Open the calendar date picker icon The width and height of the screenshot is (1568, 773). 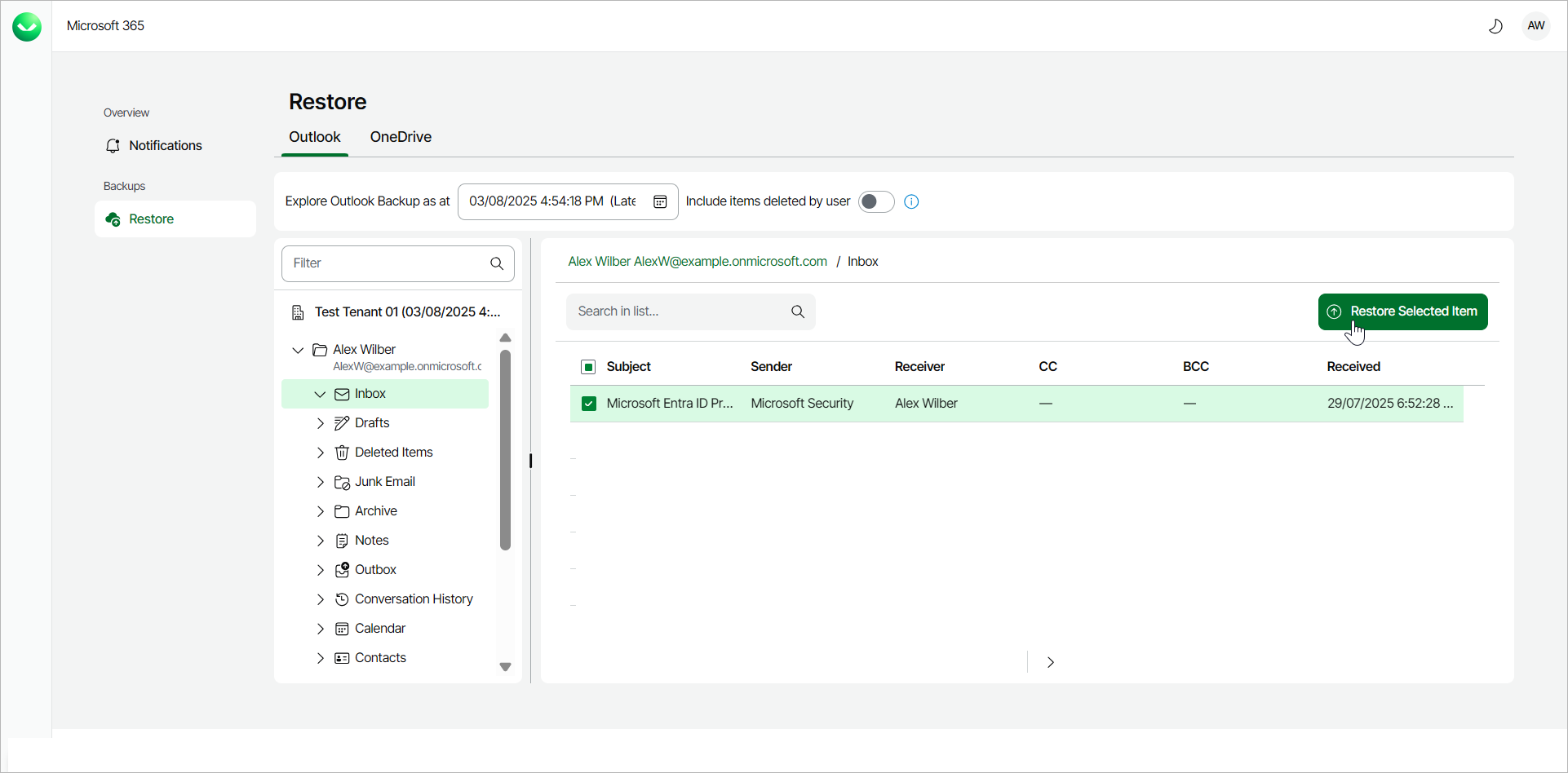coord(660,201)
